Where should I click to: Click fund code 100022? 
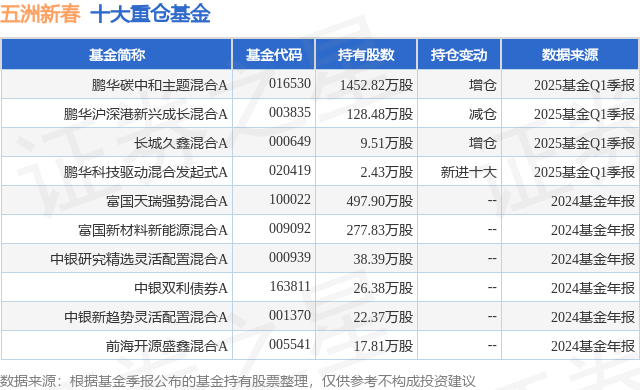pyautogui.click(x=290, y=199)
